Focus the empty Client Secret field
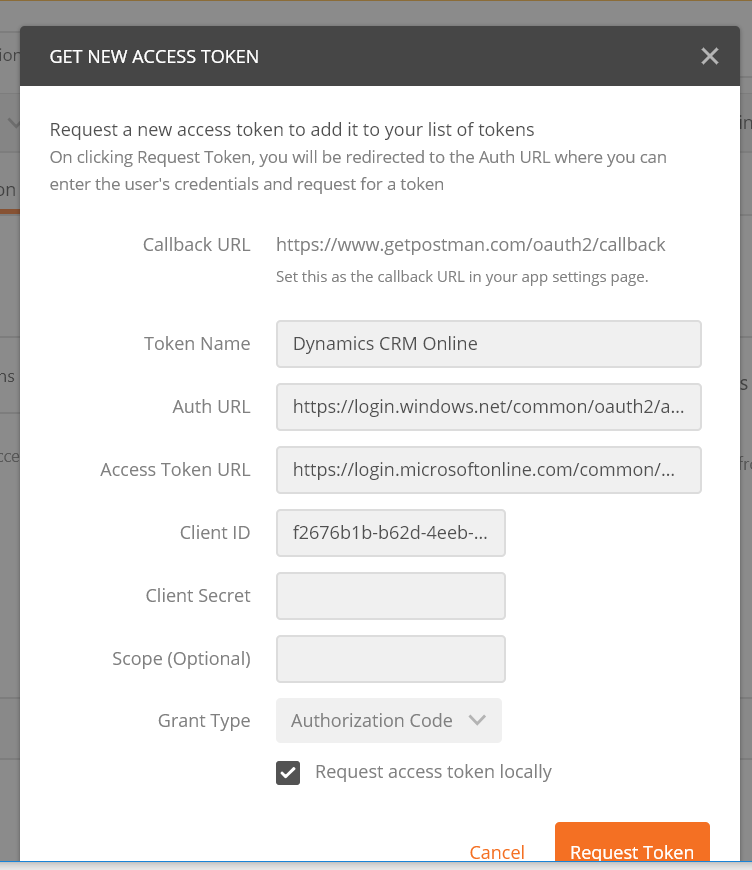Image resolution: width=752 pixels, height=870 pixels. 390,595
